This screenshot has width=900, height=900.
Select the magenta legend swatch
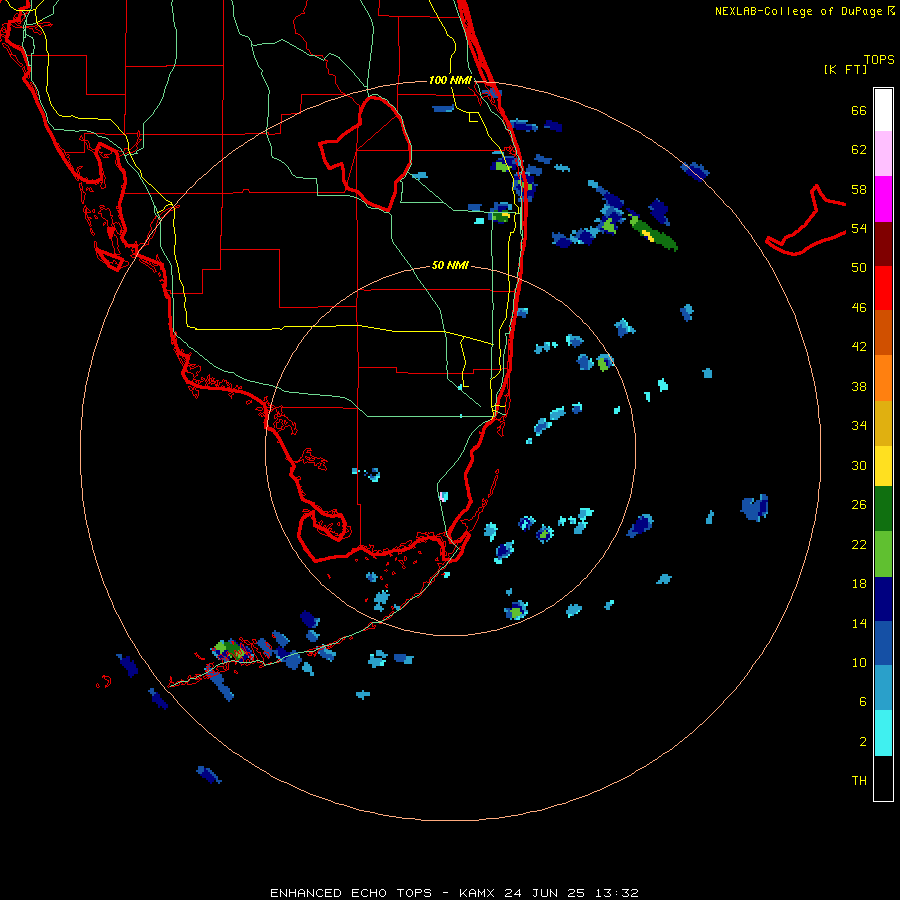click(883, 199)
